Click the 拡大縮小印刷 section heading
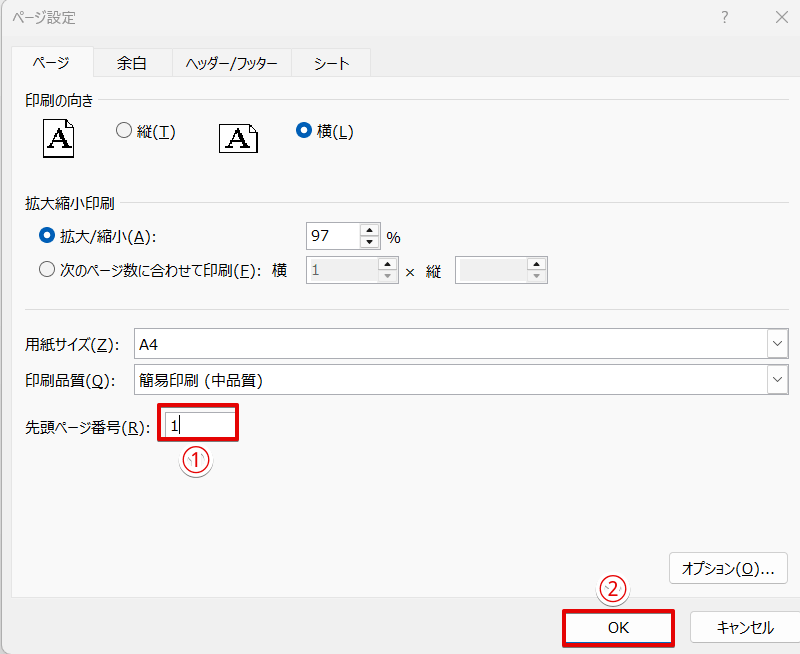800x654 pixels. click(x=69, y=203)
